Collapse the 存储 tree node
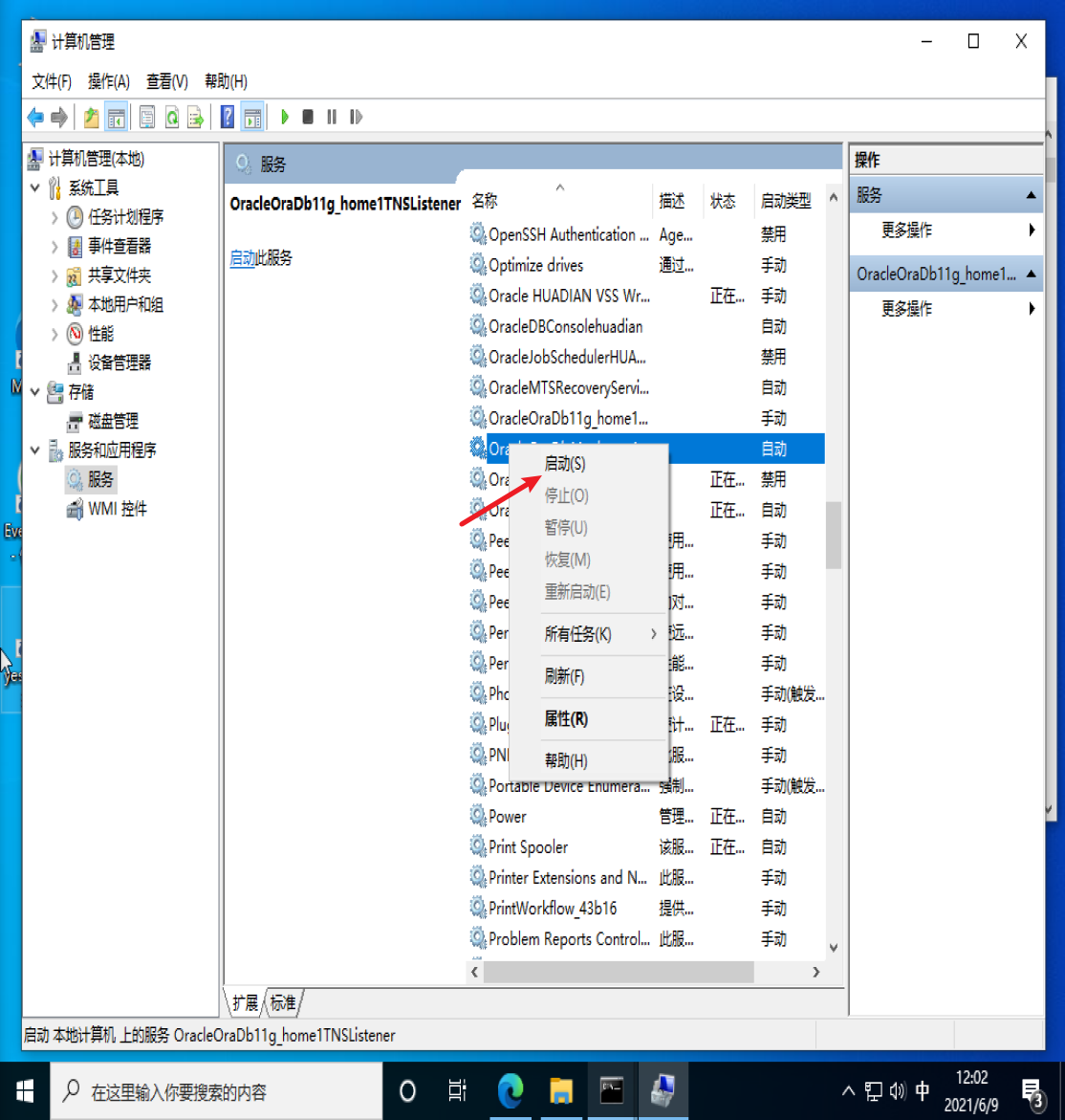This screenshot has height=1120, width=1065. (35, 391)
